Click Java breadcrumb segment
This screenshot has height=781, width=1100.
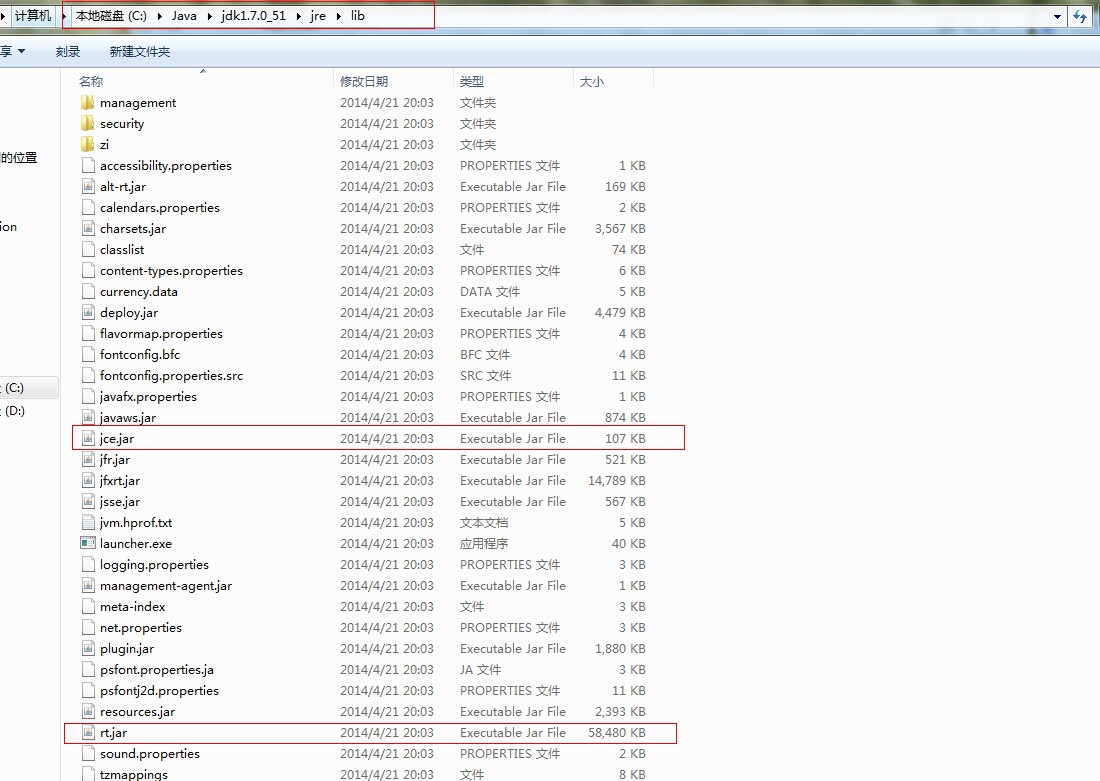tap(184, 15)
